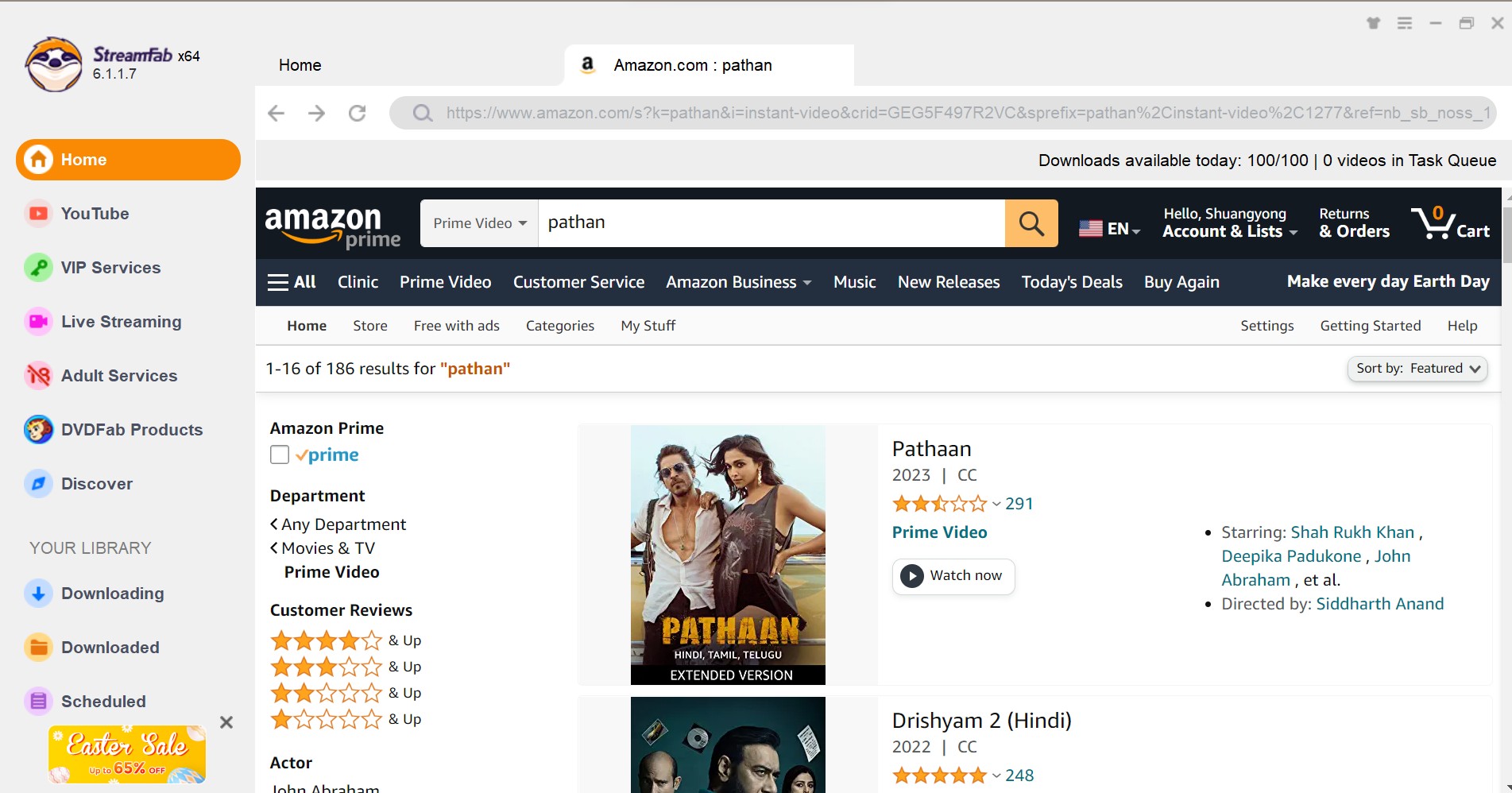Open DVDFab Products icon
Image resolution: width=1512 pixels, height=793 pixels.
pyautogui.click(x=38, y=429)
